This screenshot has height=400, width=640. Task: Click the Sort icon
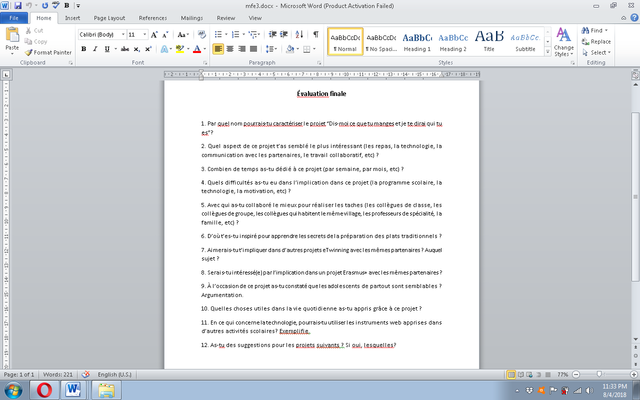pyautogui.click(x=299, y=35)
